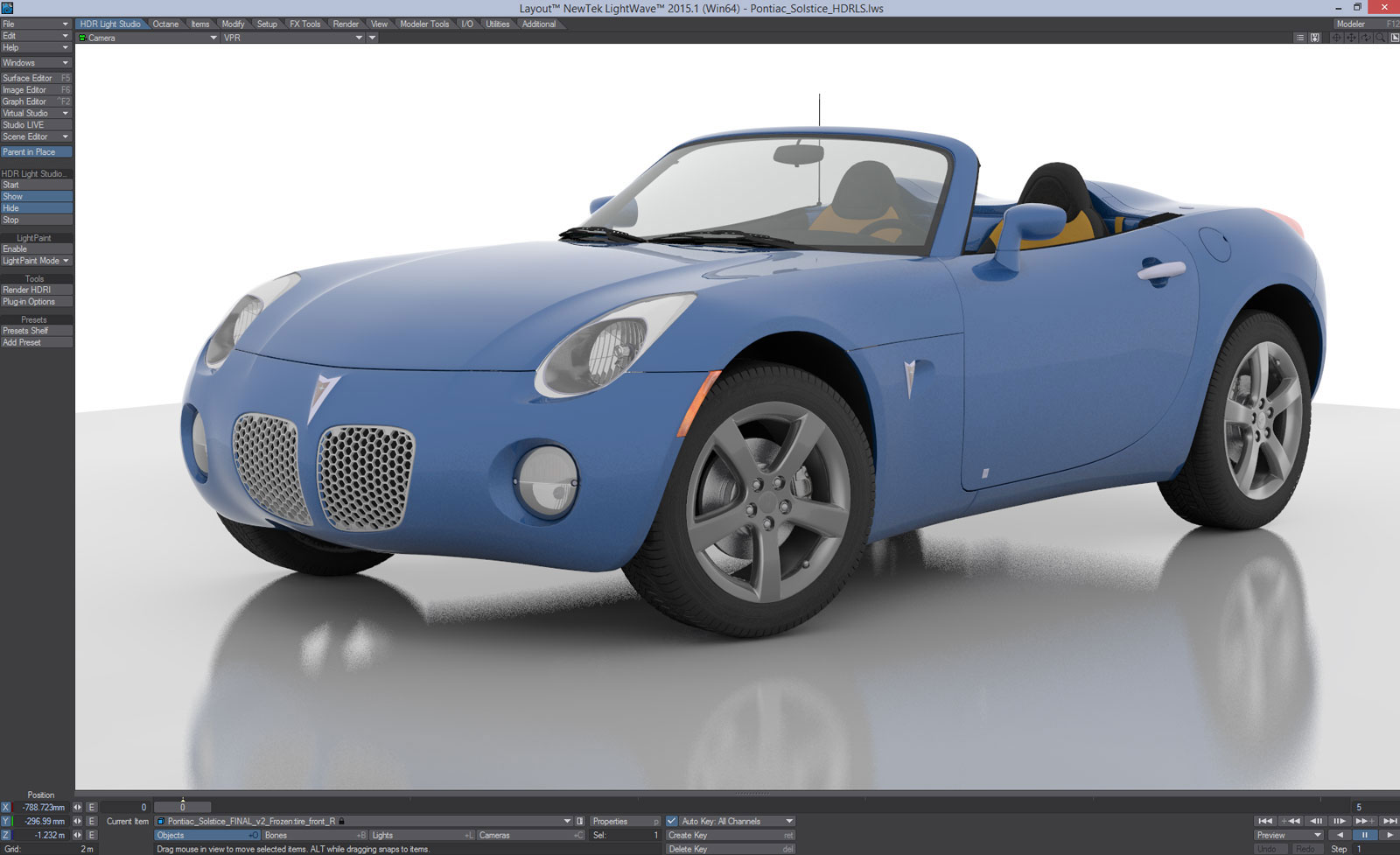Click the item list icon beside Current Item
The height and width of the screenshot is (855, 1400).
[579, 821]
